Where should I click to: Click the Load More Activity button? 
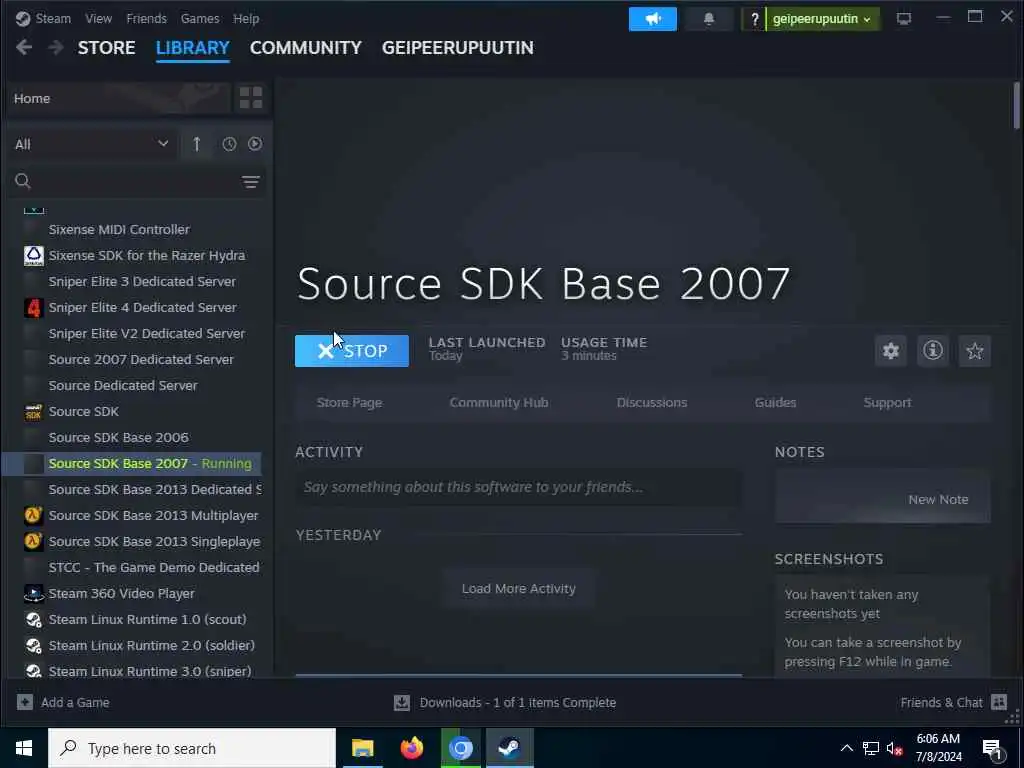(519, 588)
